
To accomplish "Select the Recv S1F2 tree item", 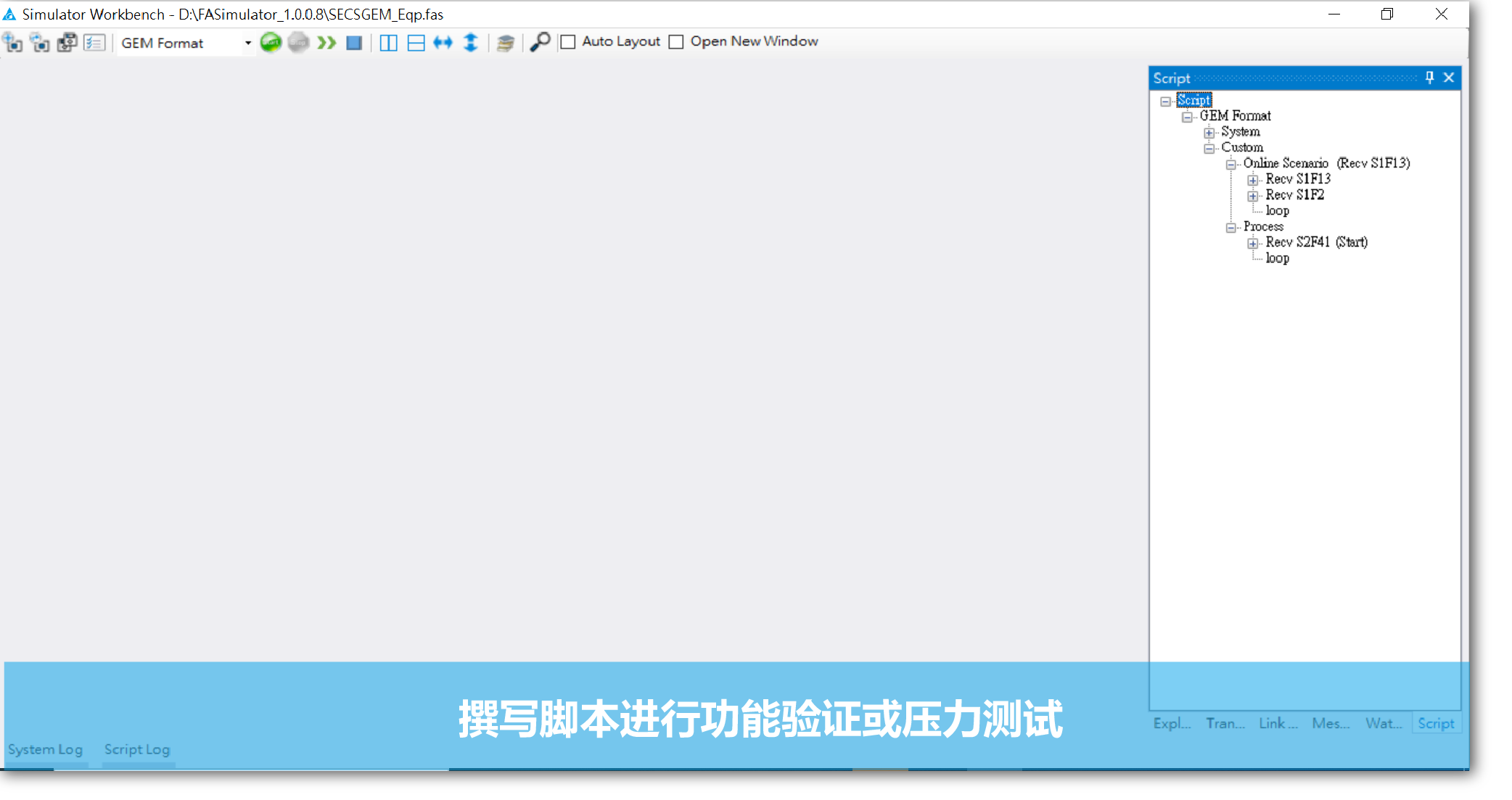I will pyautogui.click(x=1294, y=195).
